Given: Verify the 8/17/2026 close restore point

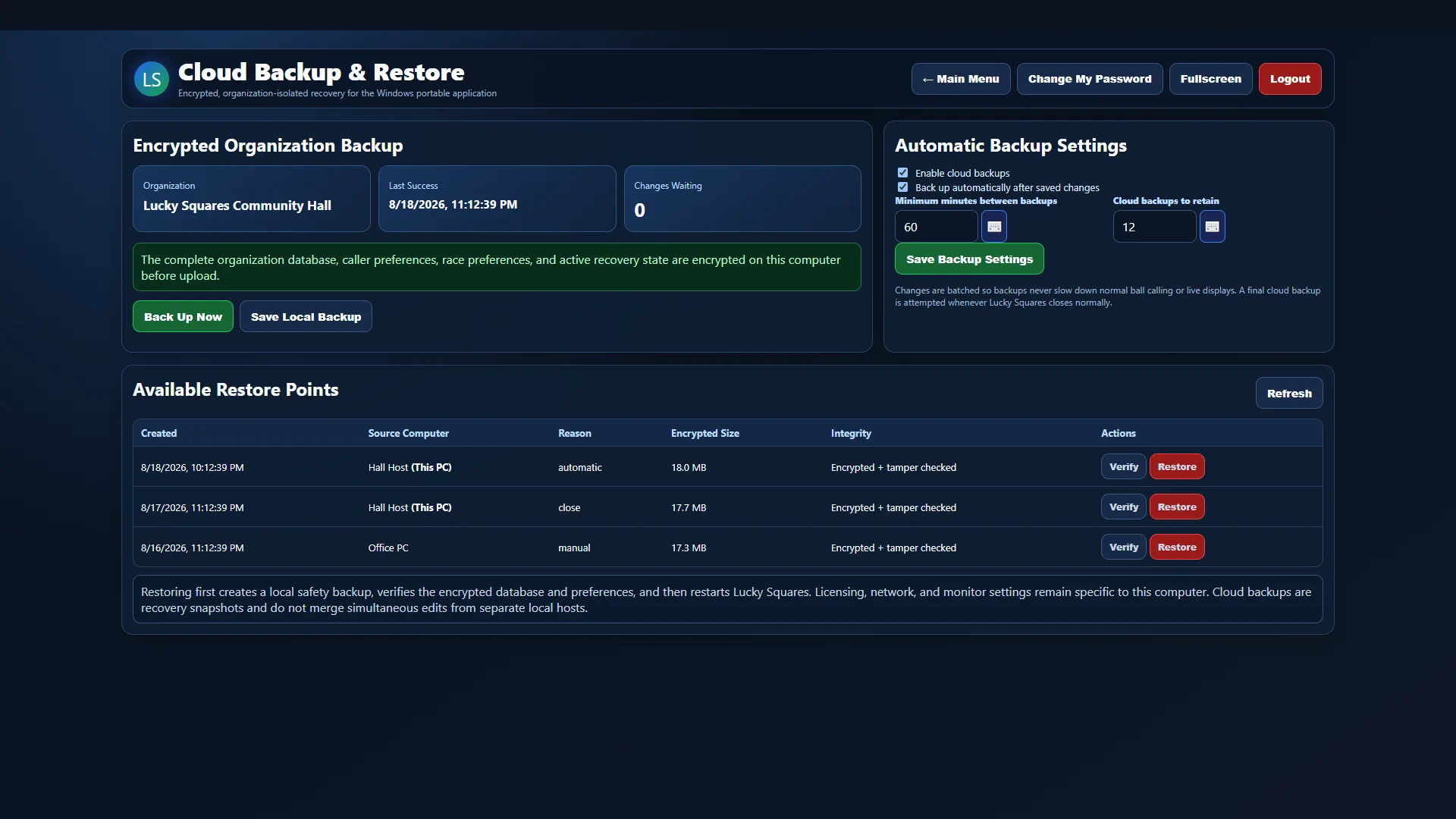Looking at the screenshot, I should click(x=1124, y=507).
